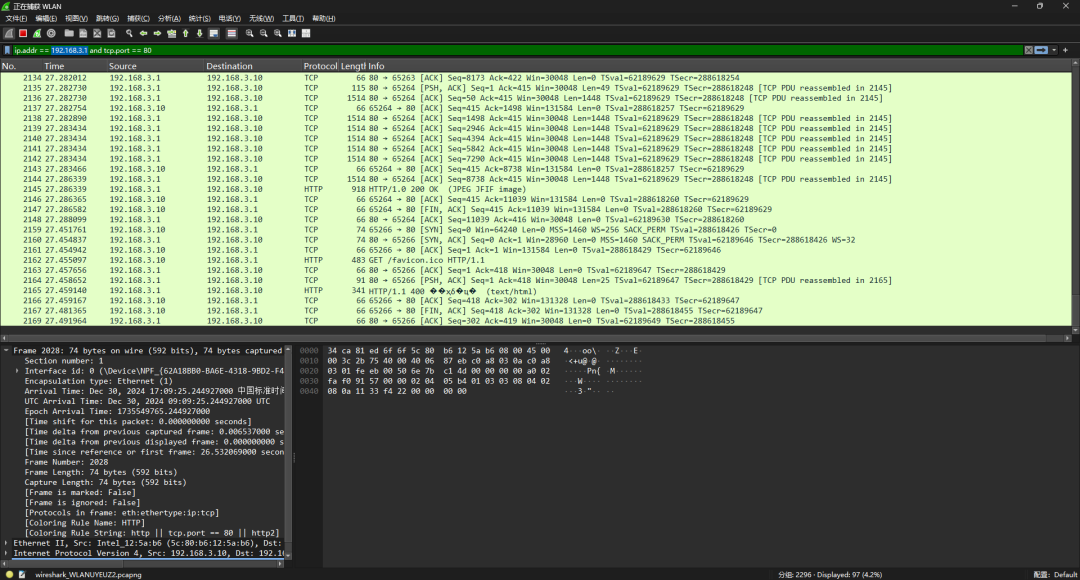
Task: Sort by Source column header
Action: point(155,66)
